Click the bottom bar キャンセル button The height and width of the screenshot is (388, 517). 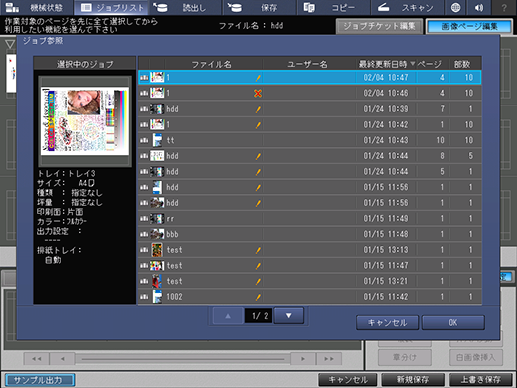pos(347,380)
